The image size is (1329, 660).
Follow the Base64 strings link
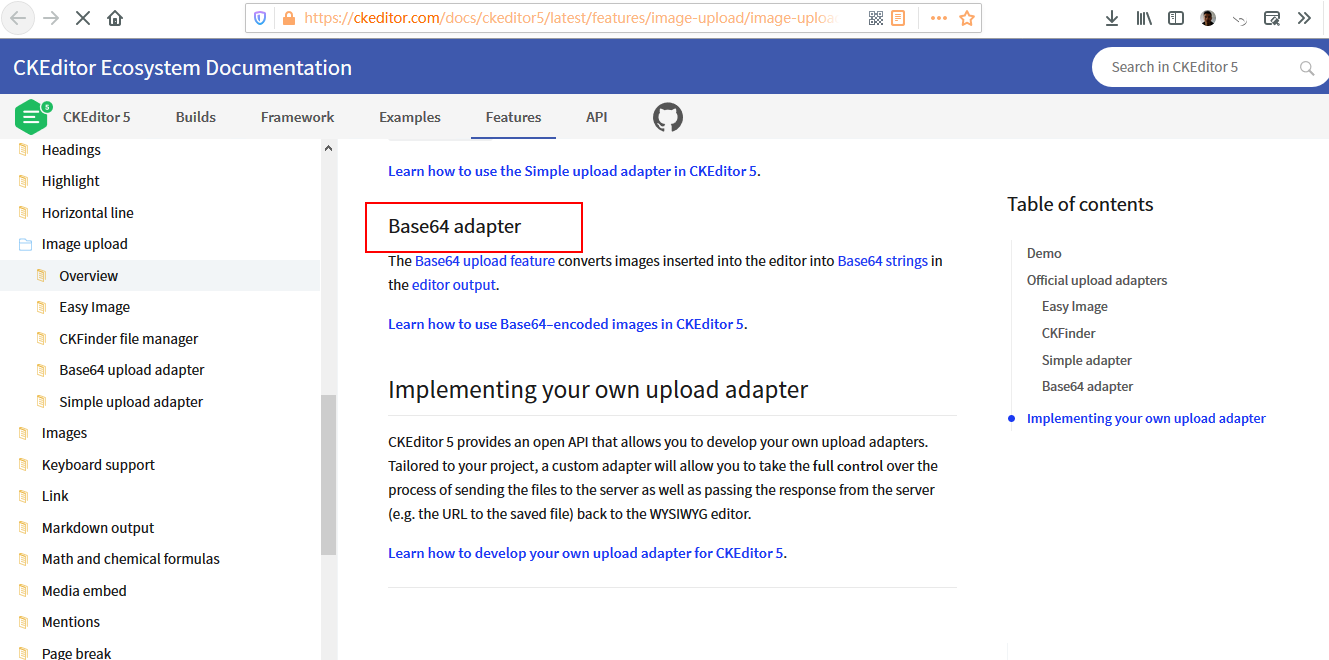tap(882, 261)
